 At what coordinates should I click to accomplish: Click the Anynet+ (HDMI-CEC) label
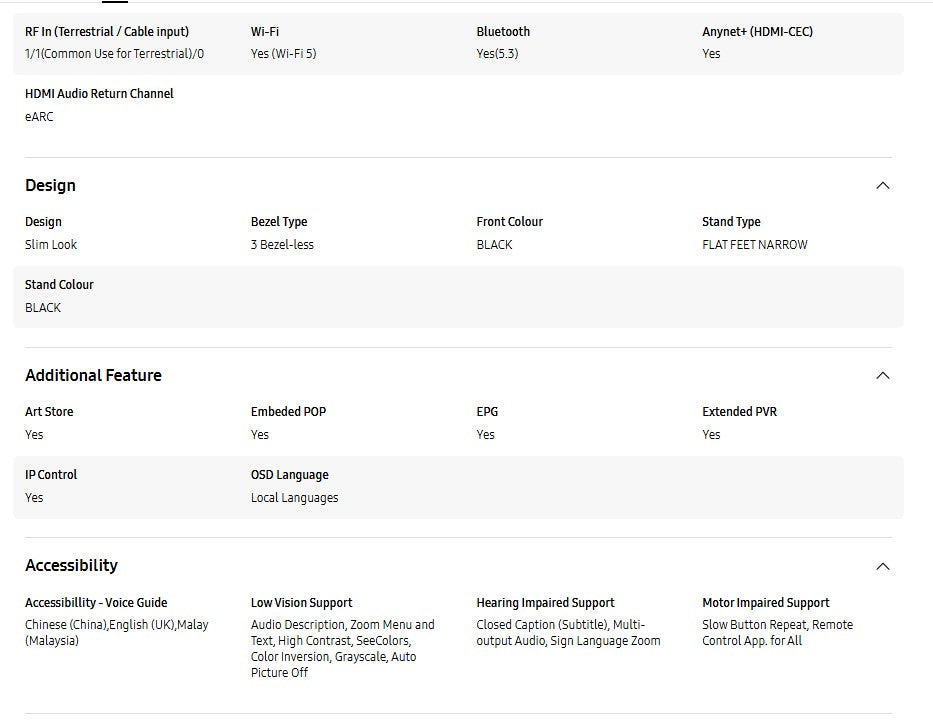(x=757, y=32)
